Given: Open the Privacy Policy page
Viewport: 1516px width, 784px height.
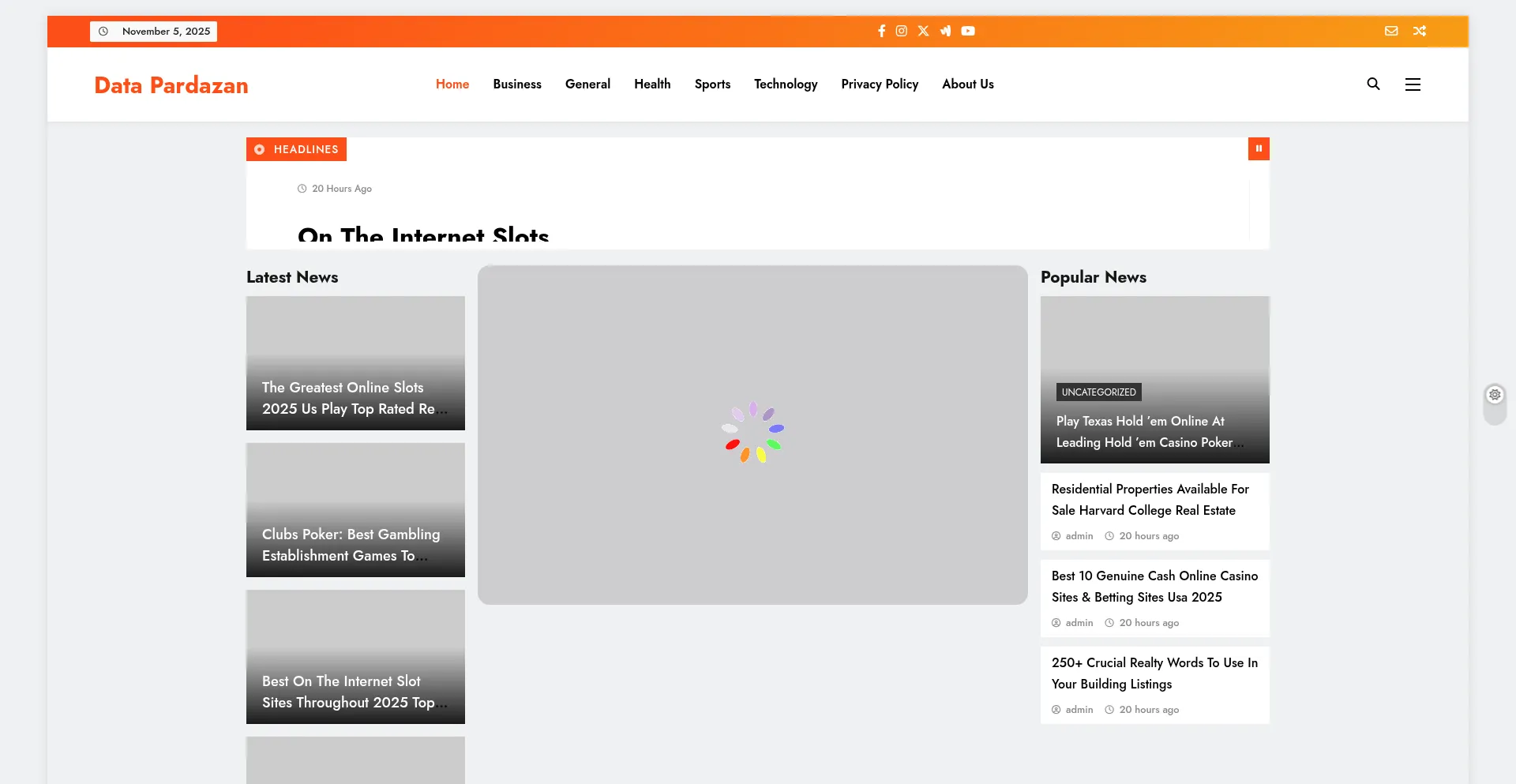Looking at the screenshot, I should tap(880, 84).
